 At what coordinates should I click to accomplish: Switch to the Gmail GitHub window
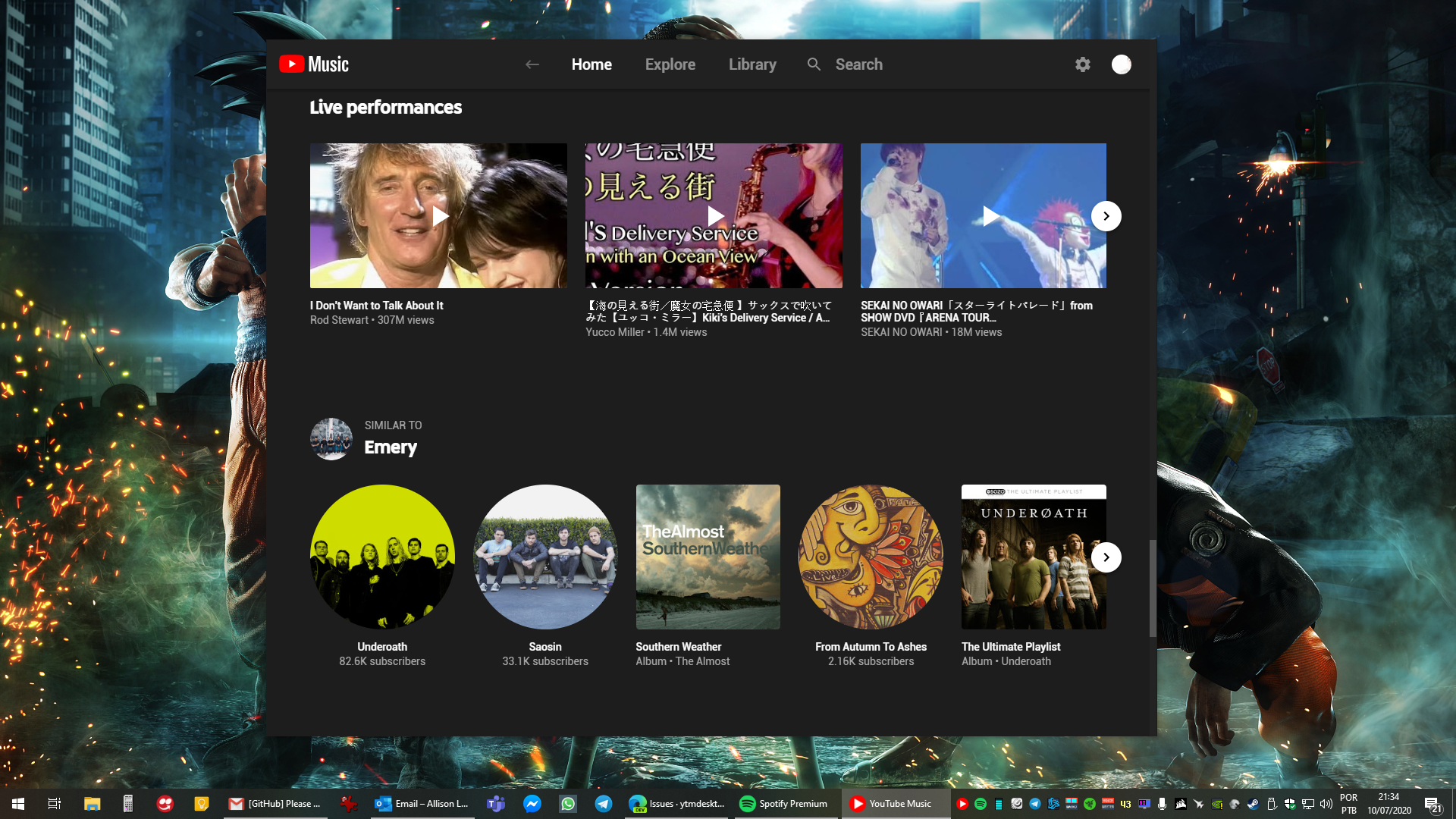tap(275, 804)
